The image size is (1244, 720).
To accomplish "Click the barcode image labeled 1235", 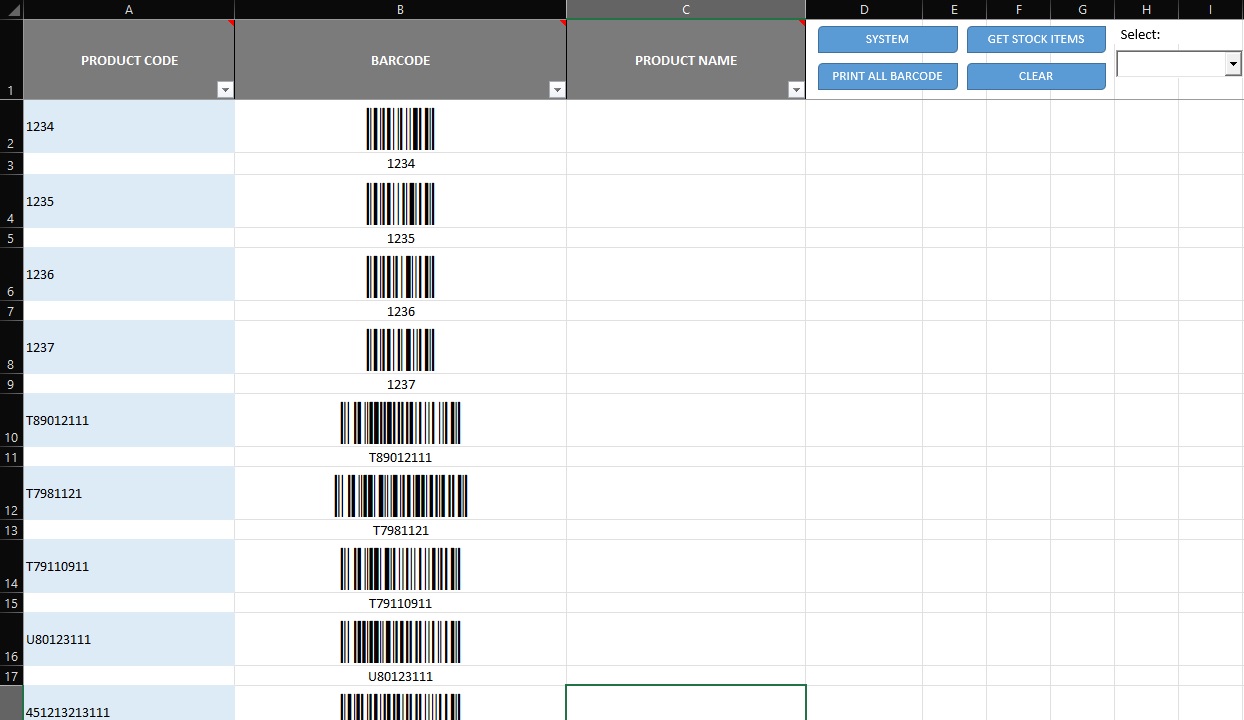I will pyautogui.click(x=400, y=204).
